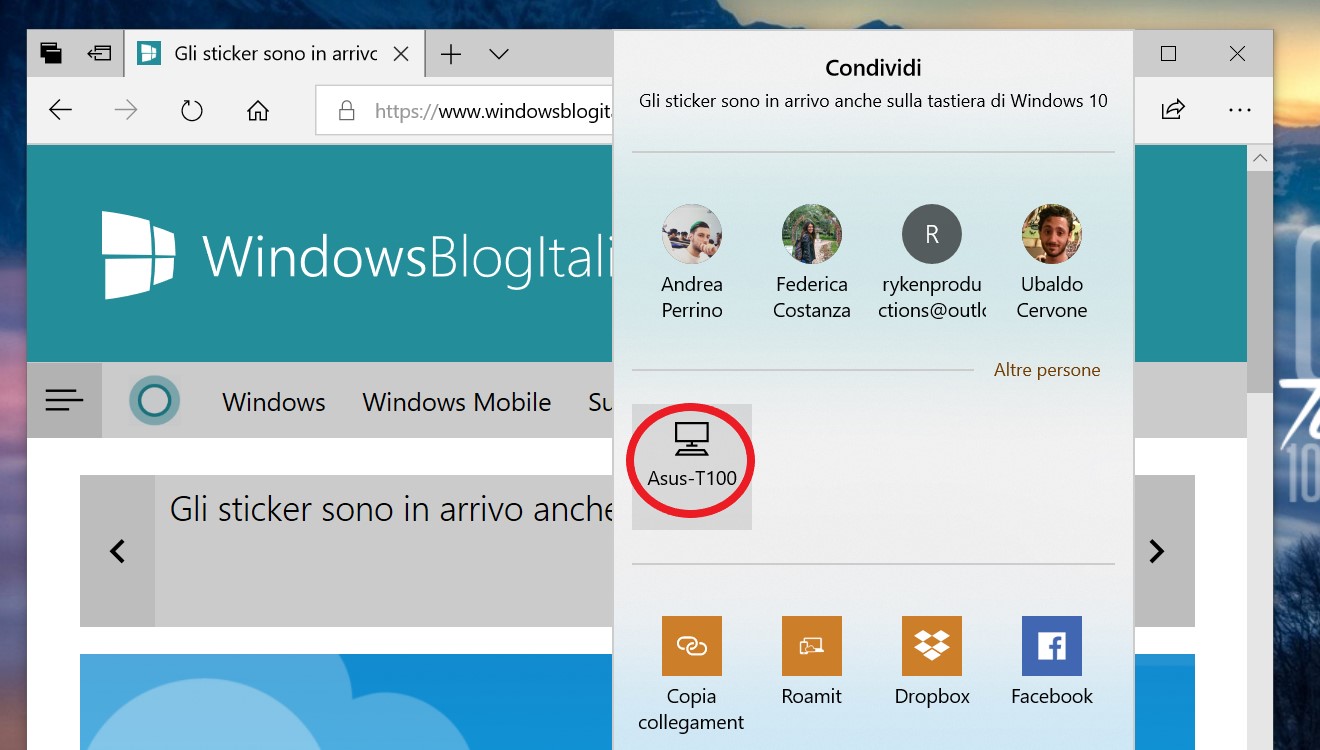Open the tabs you've set aside
Image resolution: width=1320 pixels, height=750 pixels.
click(x=51, y=54)
